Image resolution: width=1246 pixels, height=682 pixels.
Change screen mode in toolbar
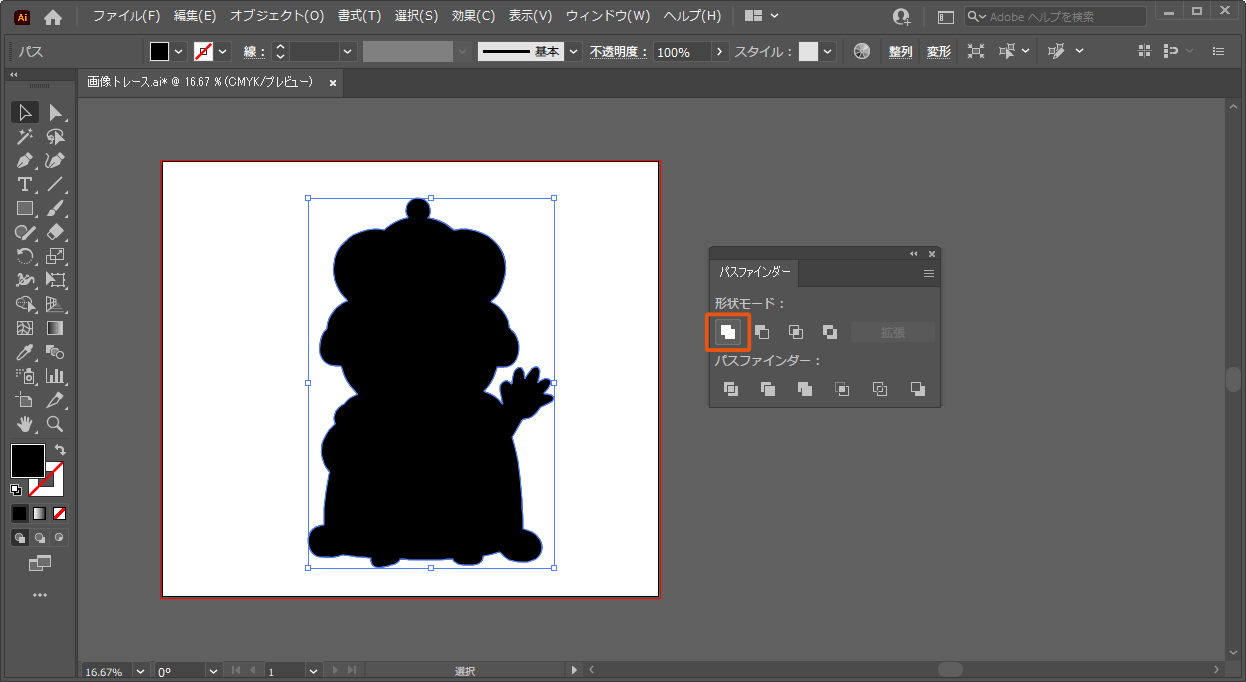[x=39, y=564]
